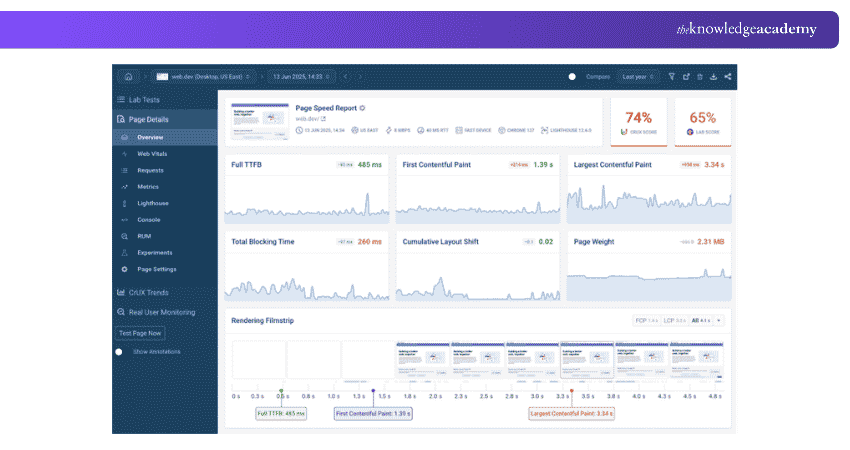This screenshot has width=850, height=450.
Task: Click the green Full TTFB timeline marker
Action: [x=281, y=390]
